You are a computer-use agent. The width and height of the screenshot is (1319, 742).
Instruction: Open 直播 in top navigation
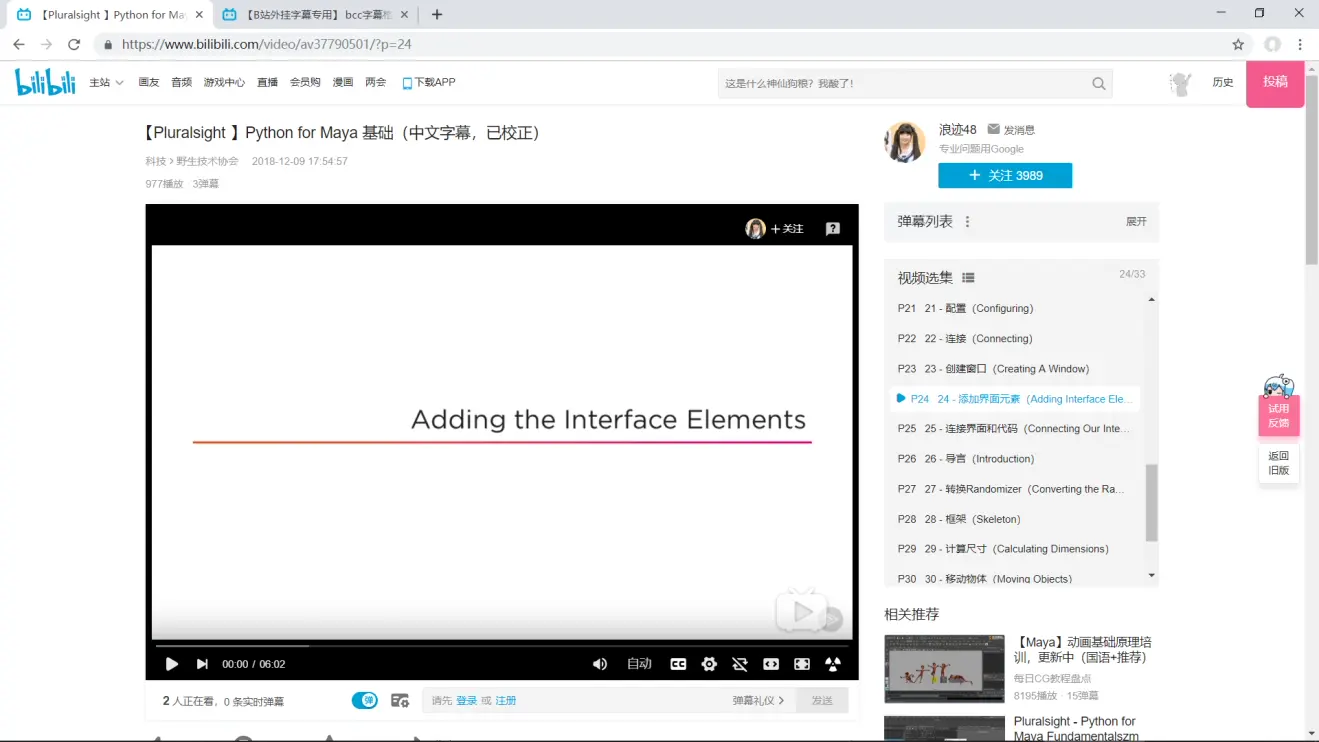(x=267, y=82)
